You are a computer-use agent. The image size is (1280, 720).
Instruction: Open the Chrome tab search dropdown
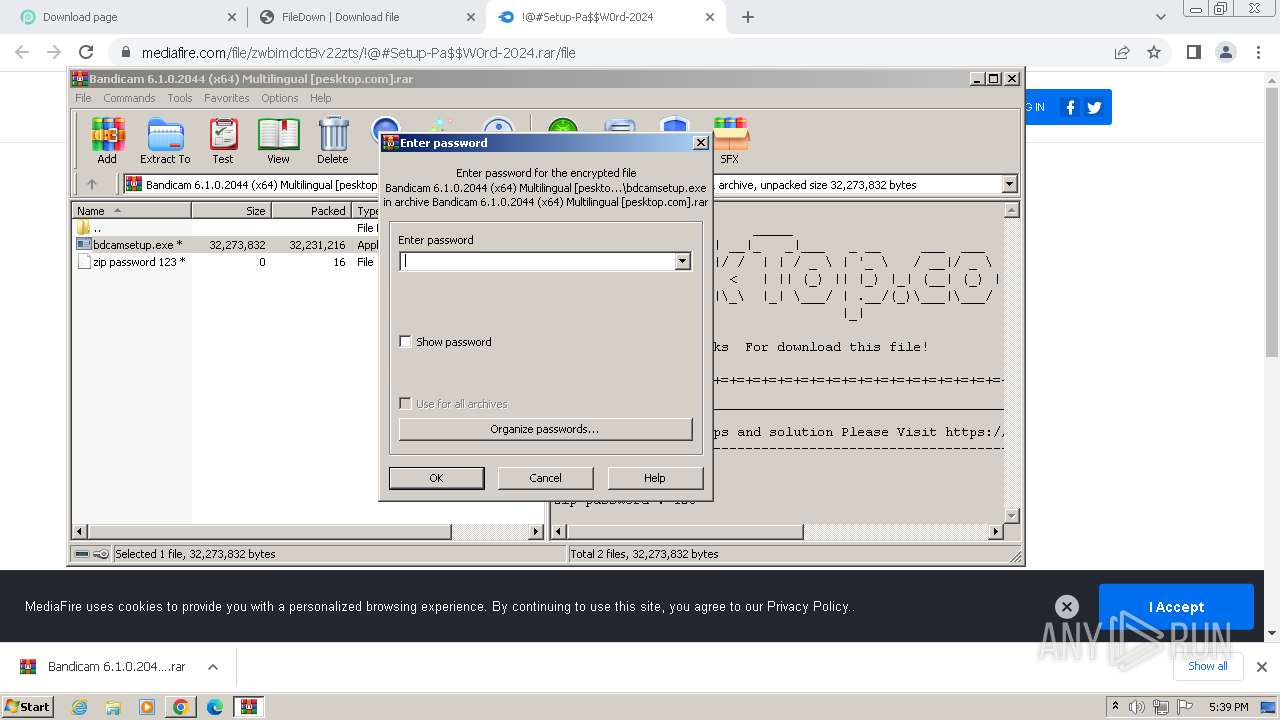pos(1161,17)
